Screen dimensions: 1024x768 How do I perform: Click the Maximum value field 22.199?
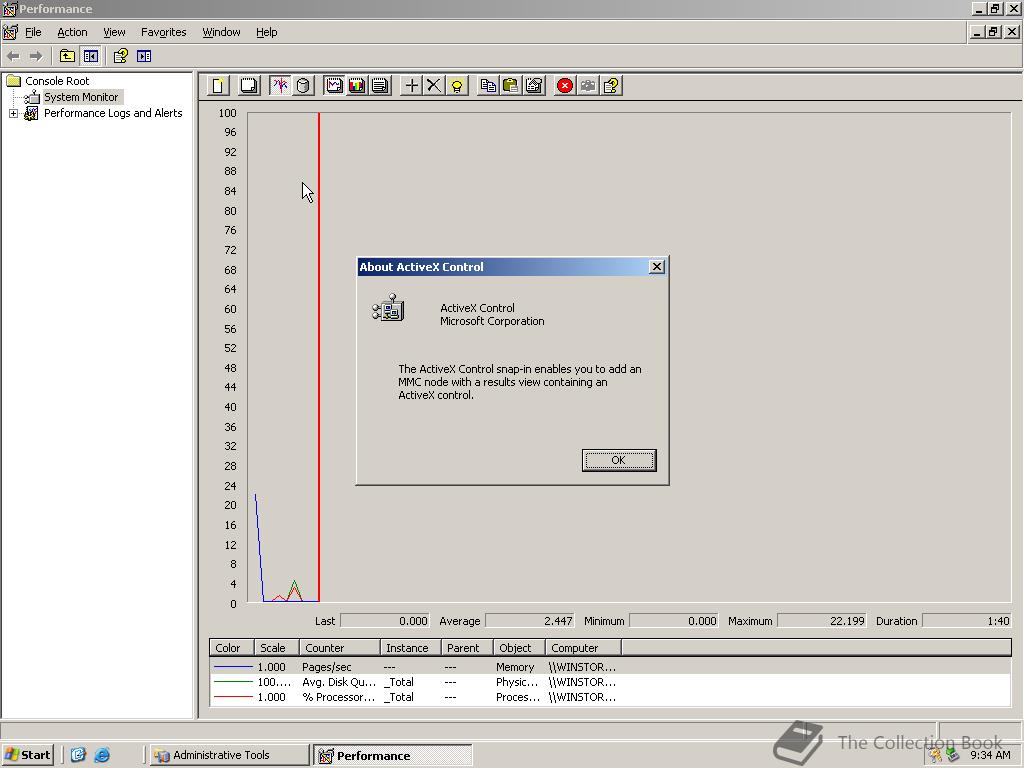(x=822, y=621)
